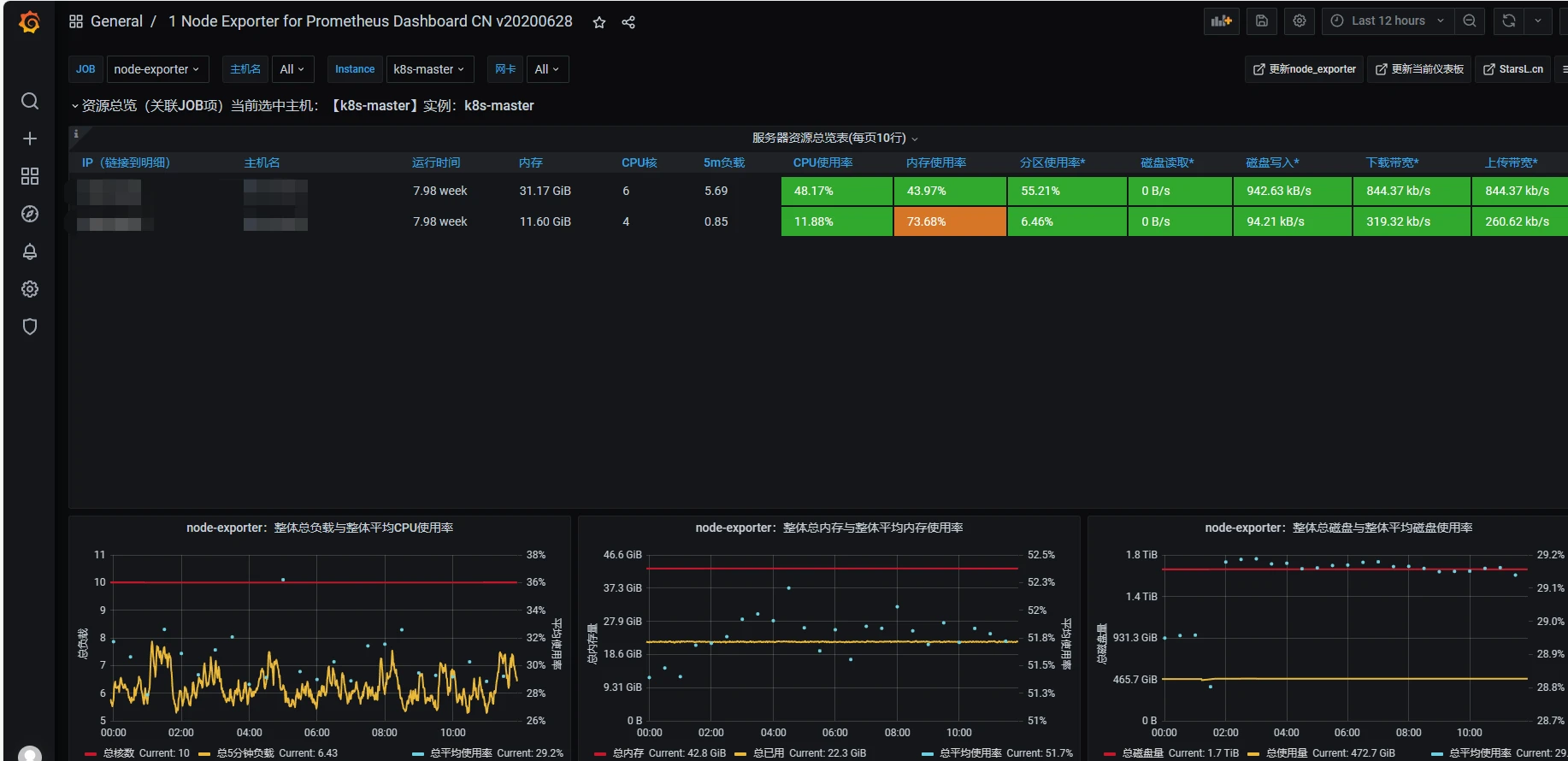Zoom out the time range
The width and height of the screenshot is (1568, 761).
tap(1470, 21)
